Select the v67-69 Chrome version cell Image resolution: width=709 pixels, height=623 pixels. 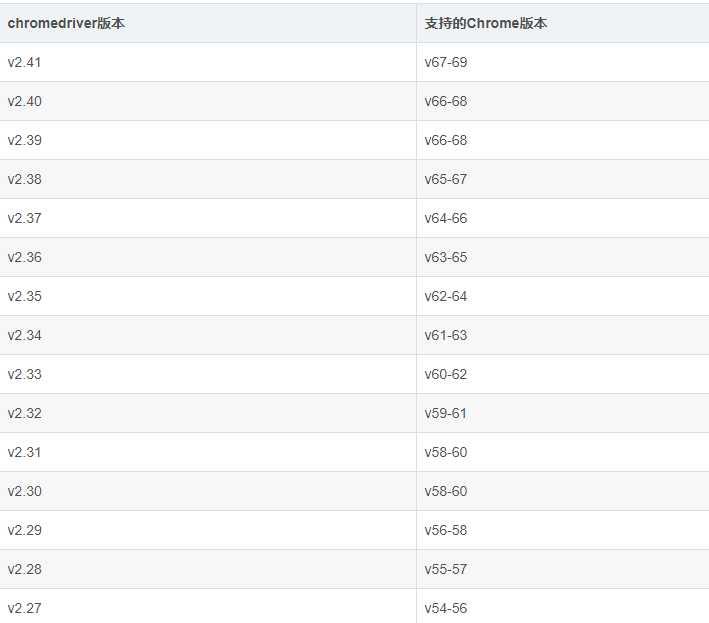(563, 62)
